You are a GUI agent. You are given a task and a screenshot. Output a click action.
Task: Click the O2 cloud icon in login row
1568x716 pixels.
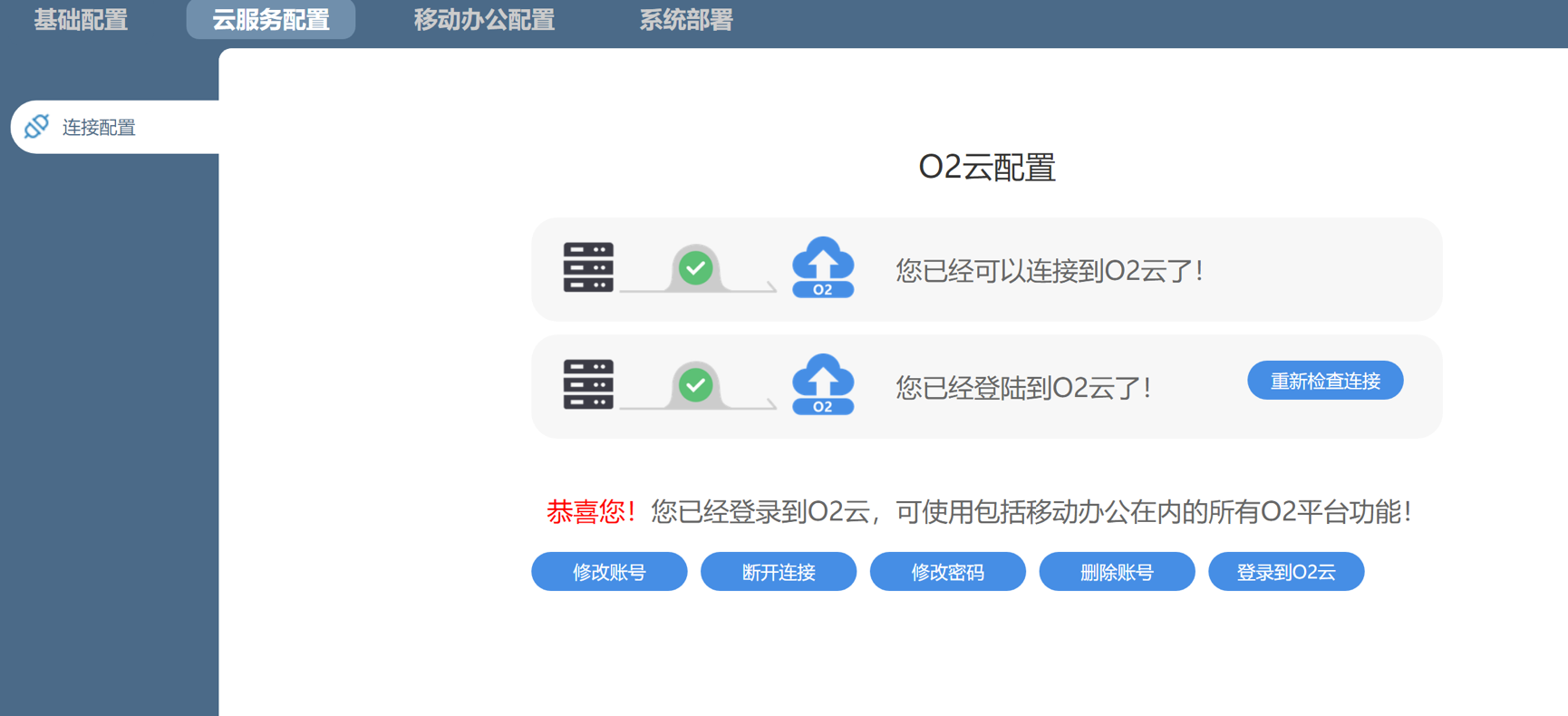pyautogui.click(x=823, y=385)
